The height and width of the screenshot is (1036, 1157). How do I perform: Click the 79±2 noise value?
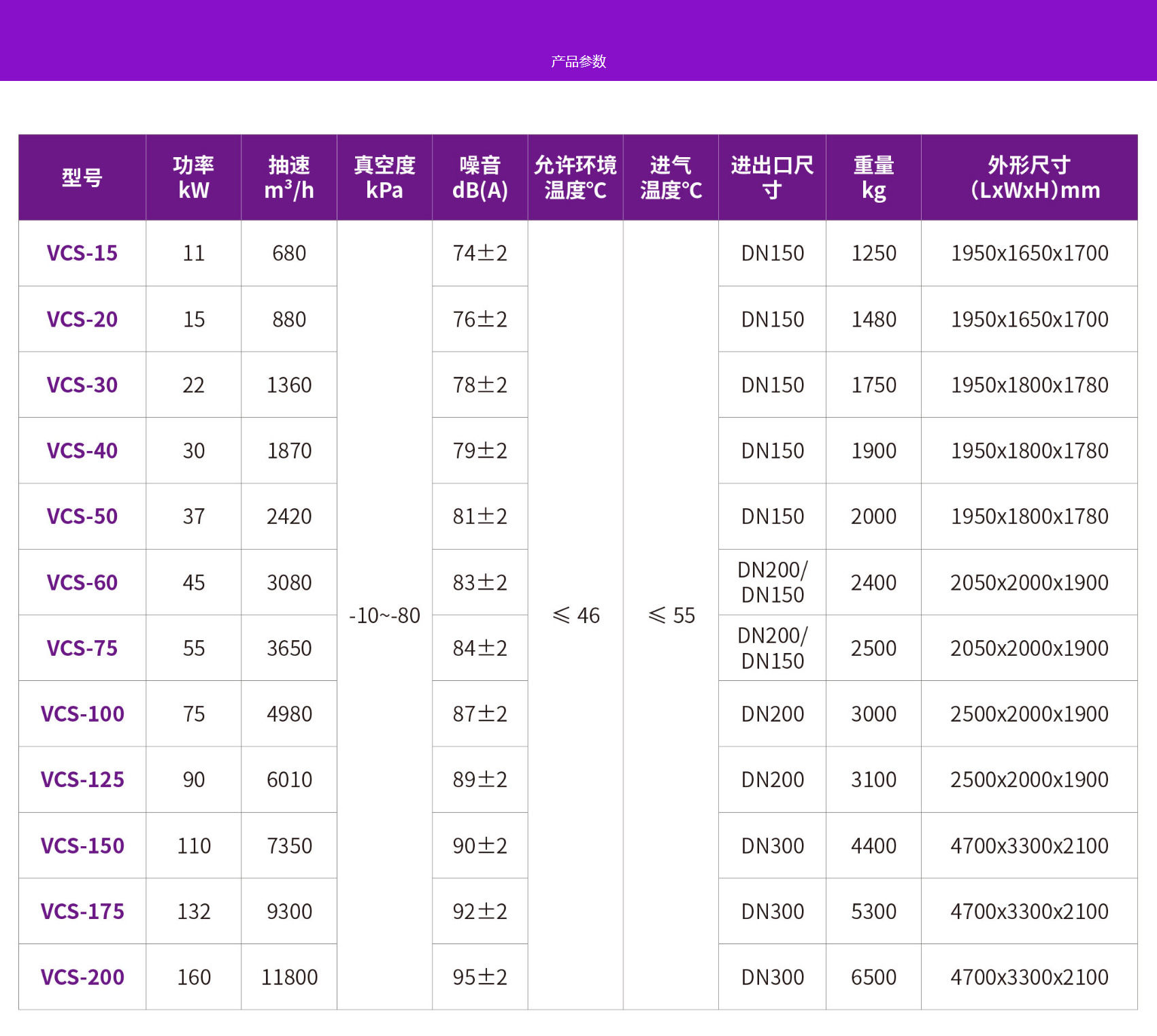[480, 450]
